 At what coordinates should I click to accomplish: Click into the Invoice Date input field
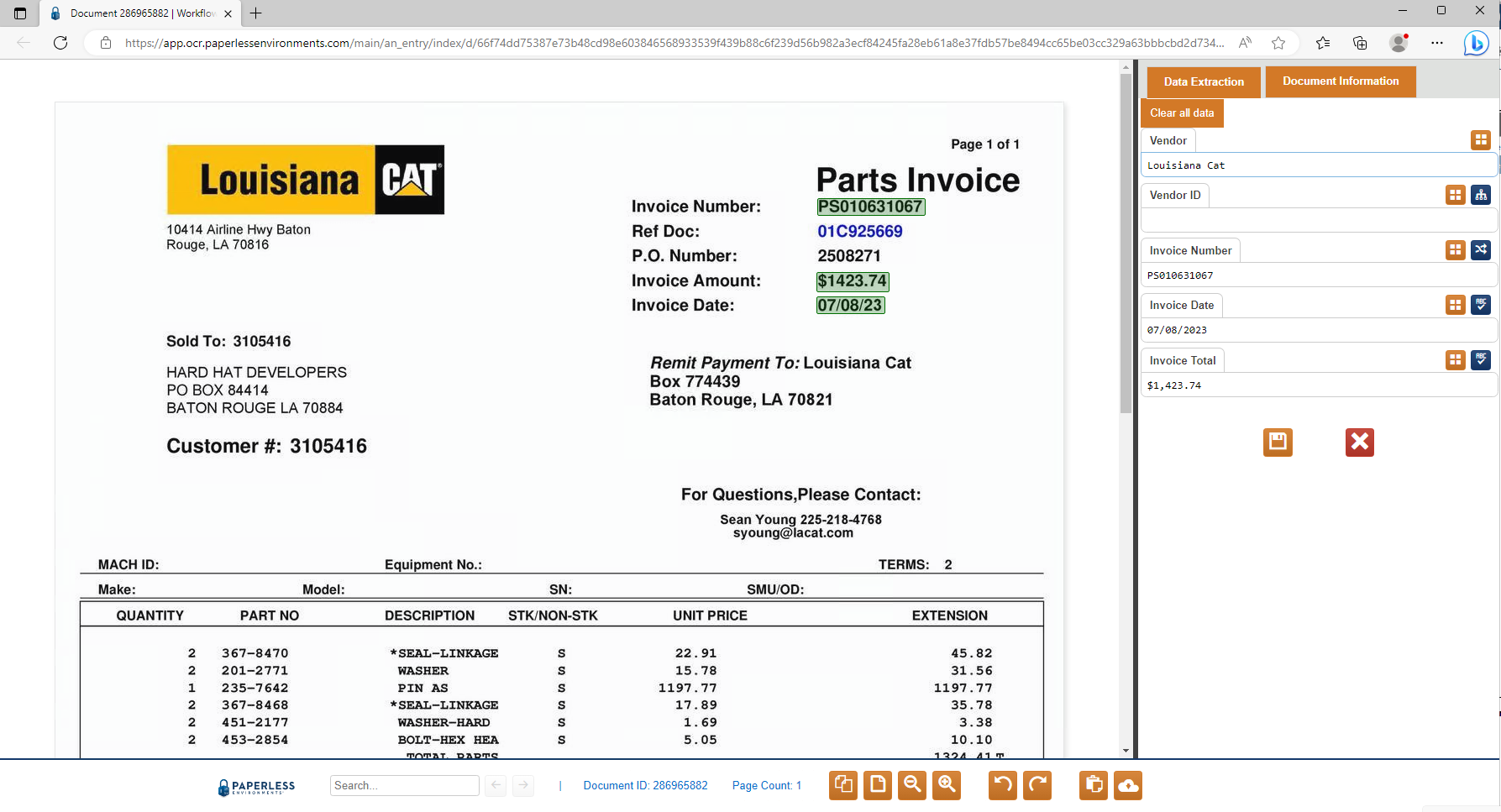pos(1319,330)
